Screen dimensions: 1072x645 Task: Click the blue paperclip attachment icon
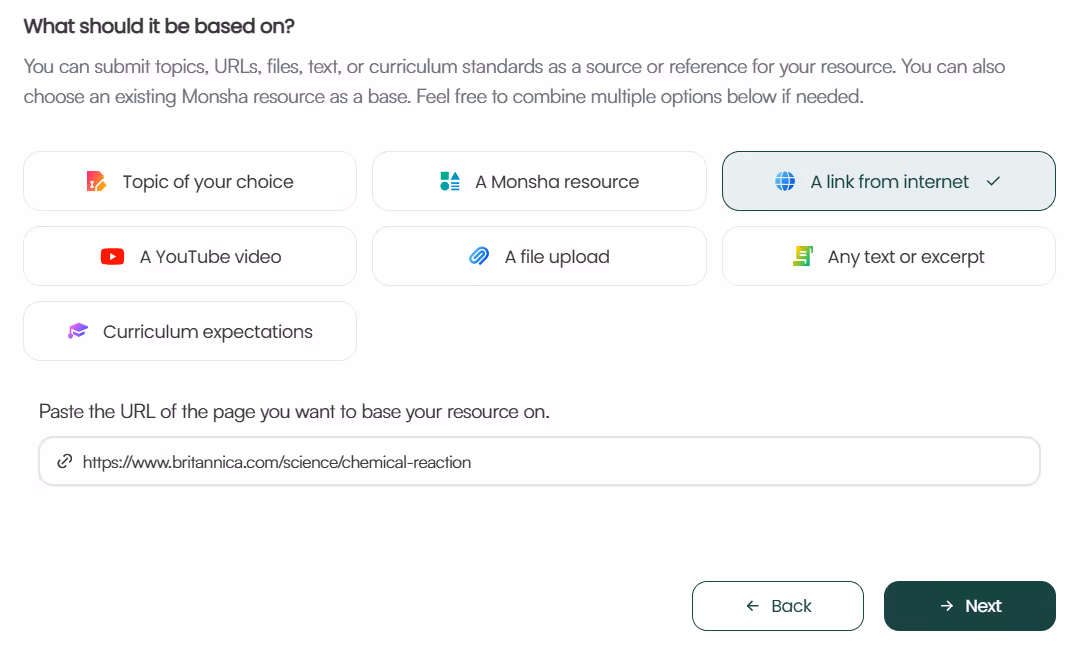479,256
